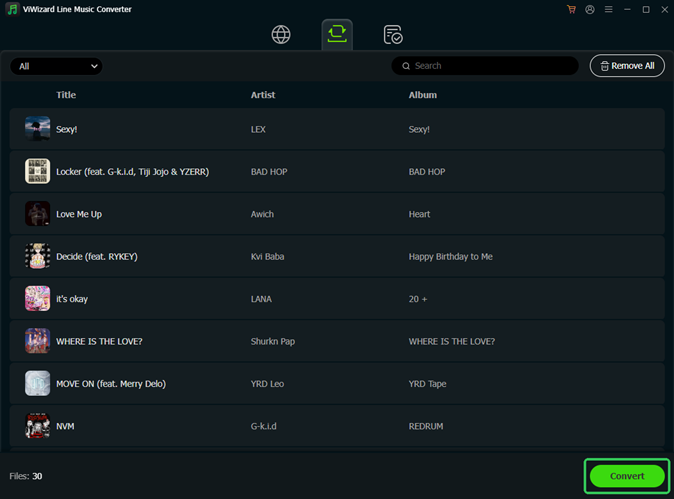The width and height of the screenshot is (674, 499).
Task: Remove all tracks from the list
Action: 627,66
